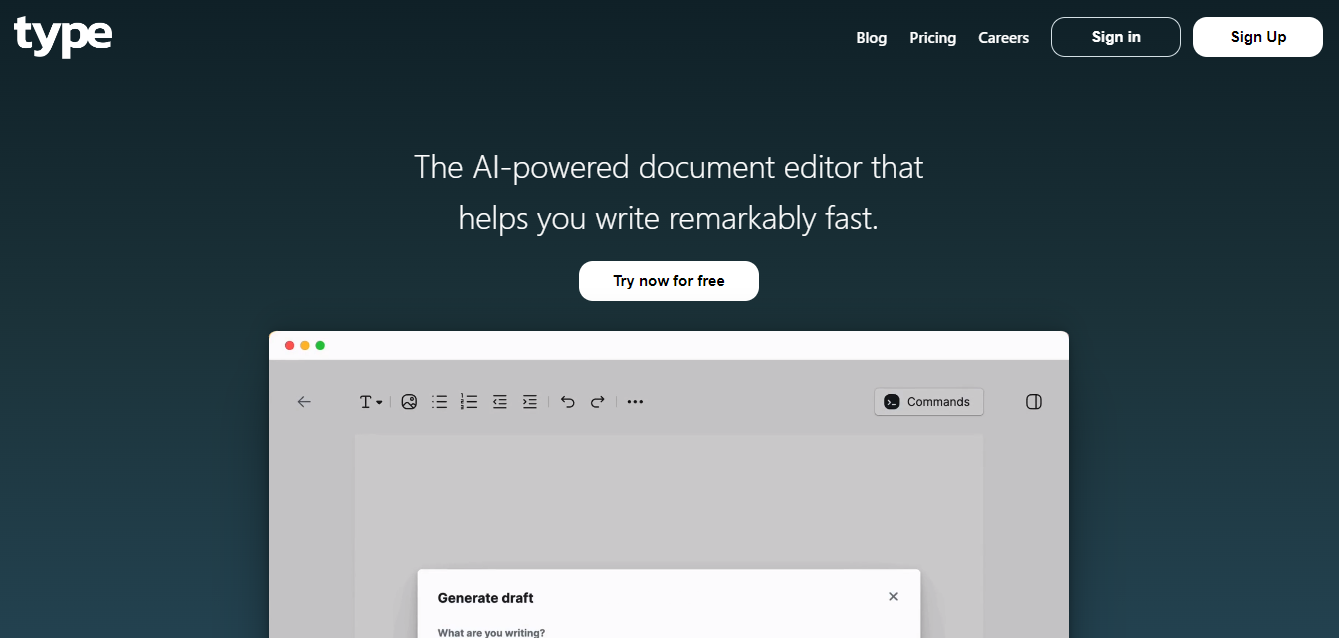The image size is (1339, 638).
Task: Visit the Careers page
Action: pyautogui.click(x=1003, y=38)
